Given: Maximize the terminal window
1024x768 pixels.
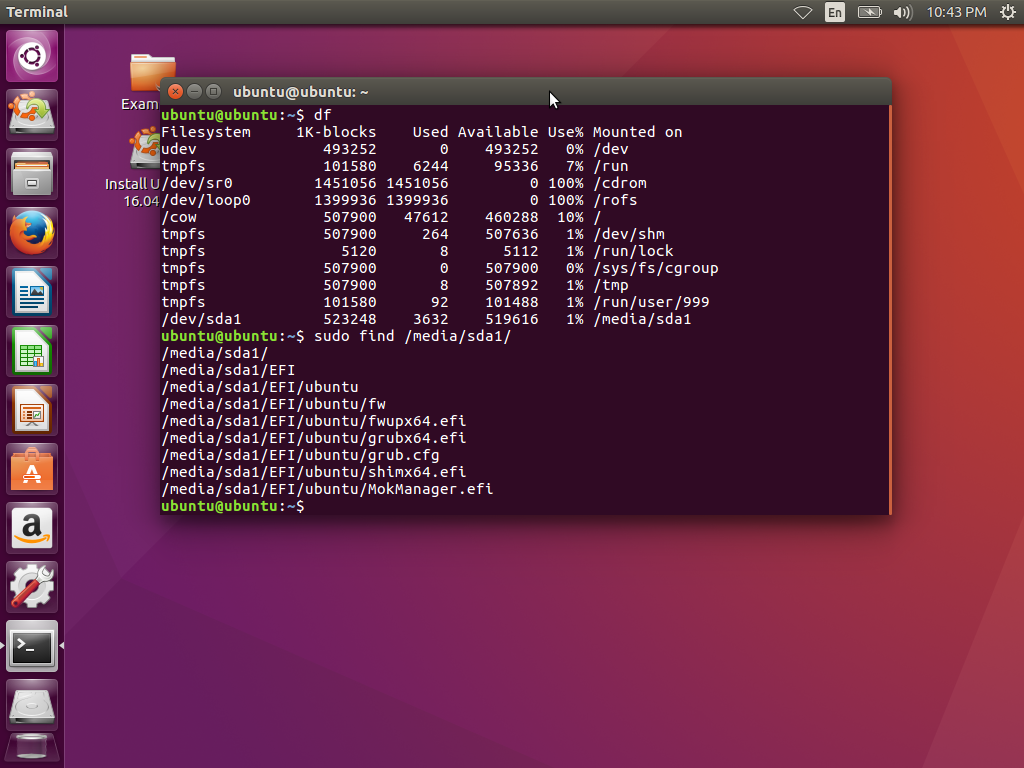Looking at the screenshot, I should click(x=213, y=91).
